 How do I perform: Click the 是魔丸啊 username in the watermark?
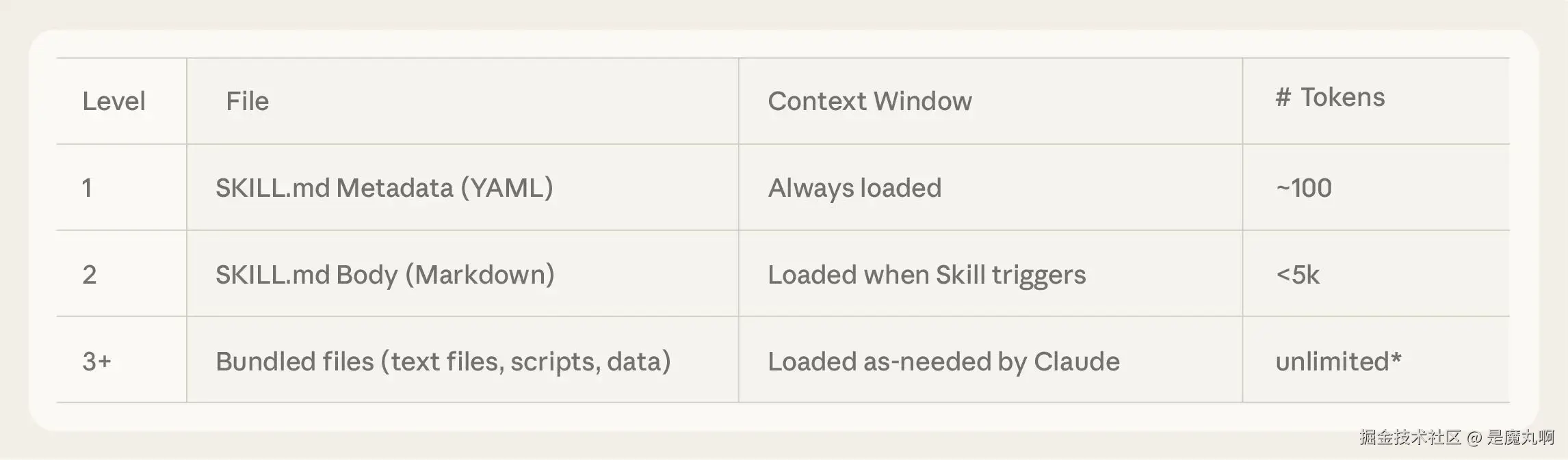(1521, 437)
